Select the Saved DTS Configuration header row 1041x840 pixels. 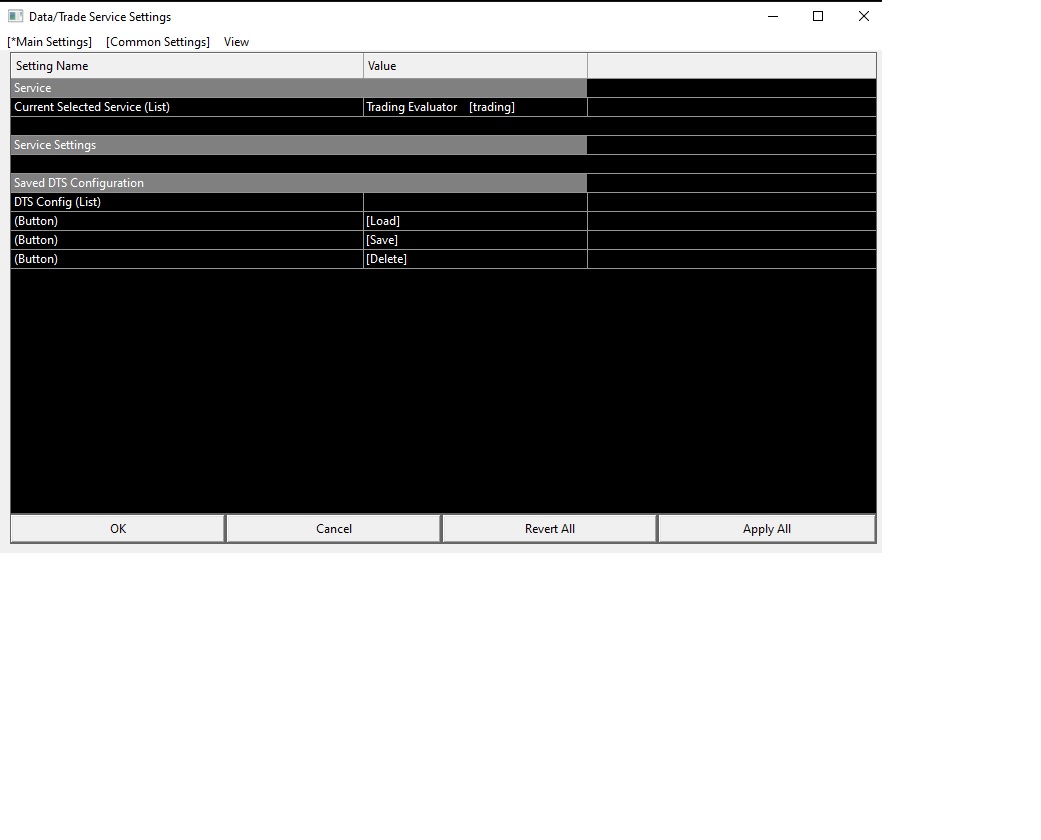pyautogui.click(x=299, y=183)
